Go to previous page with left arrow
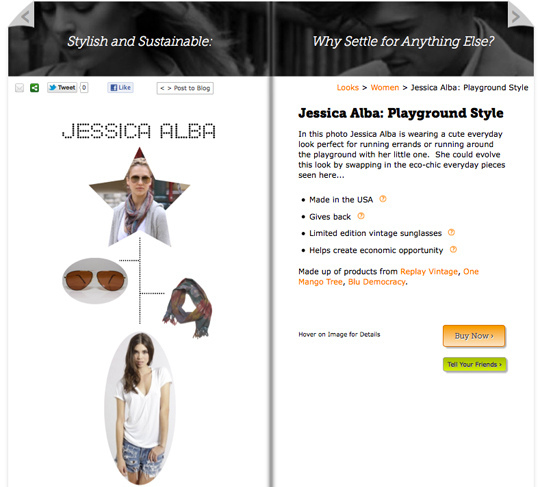 click(x=23, y=16)
